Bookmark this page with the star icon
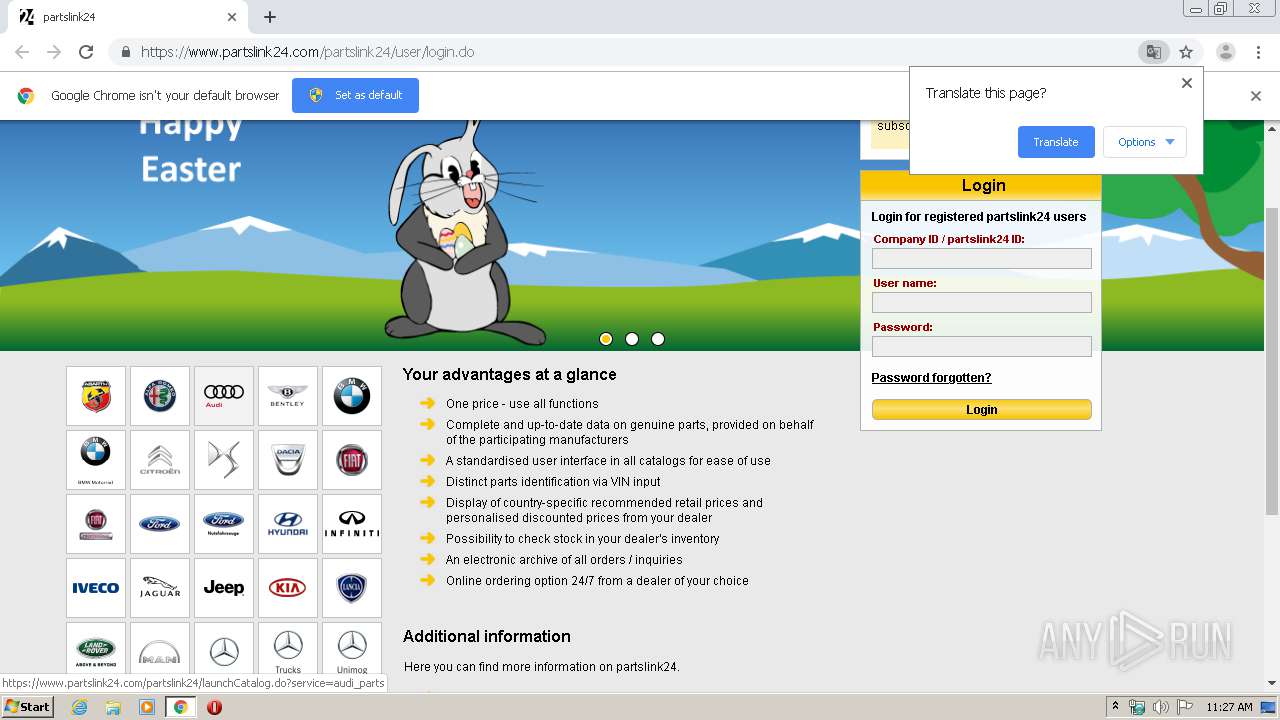The height and width of the screenshot is (720, 1280). [x=1186, y=52]
